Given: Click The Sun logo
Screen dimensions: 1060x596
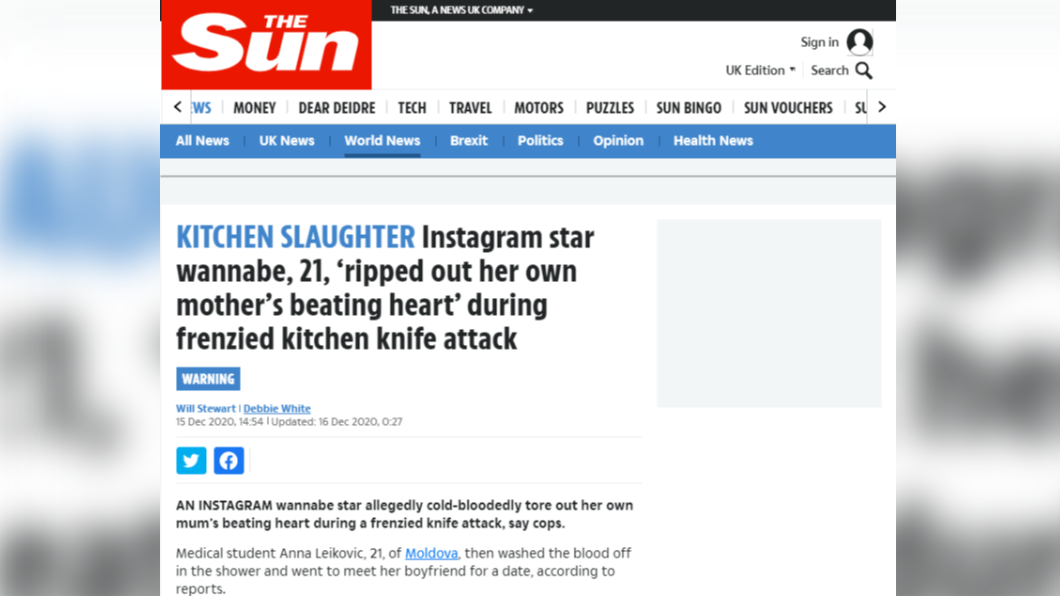Looking at the screenshot, I should tap(266, 45).
